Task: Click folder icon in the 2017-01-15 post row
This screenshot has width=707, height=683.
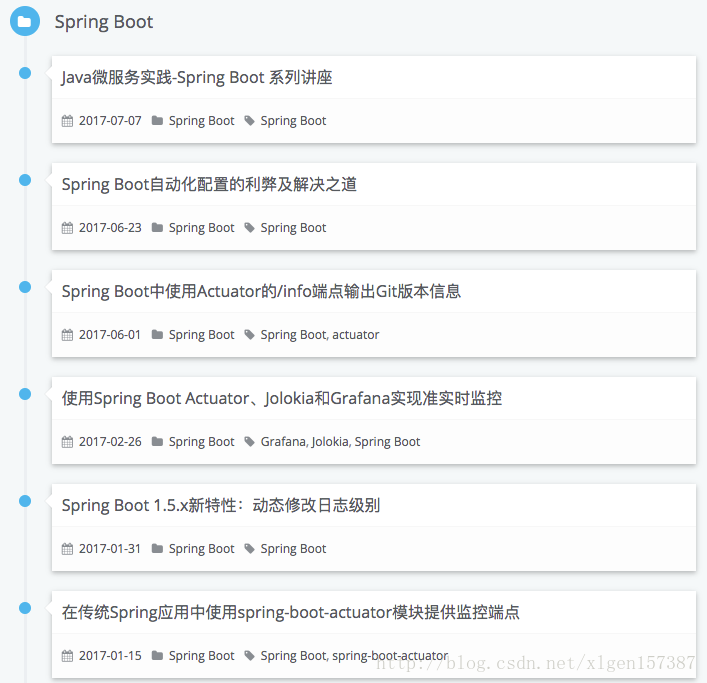Action: point(157,655)
